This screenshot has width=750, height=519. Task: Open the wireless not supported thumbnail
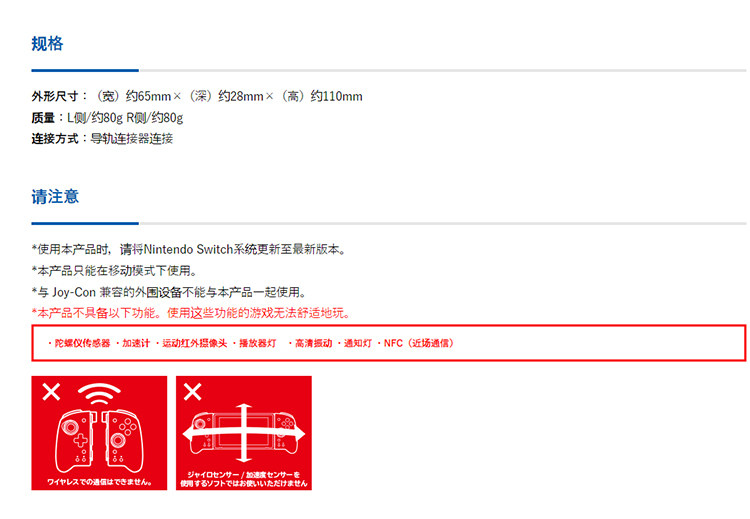(99, 433)
